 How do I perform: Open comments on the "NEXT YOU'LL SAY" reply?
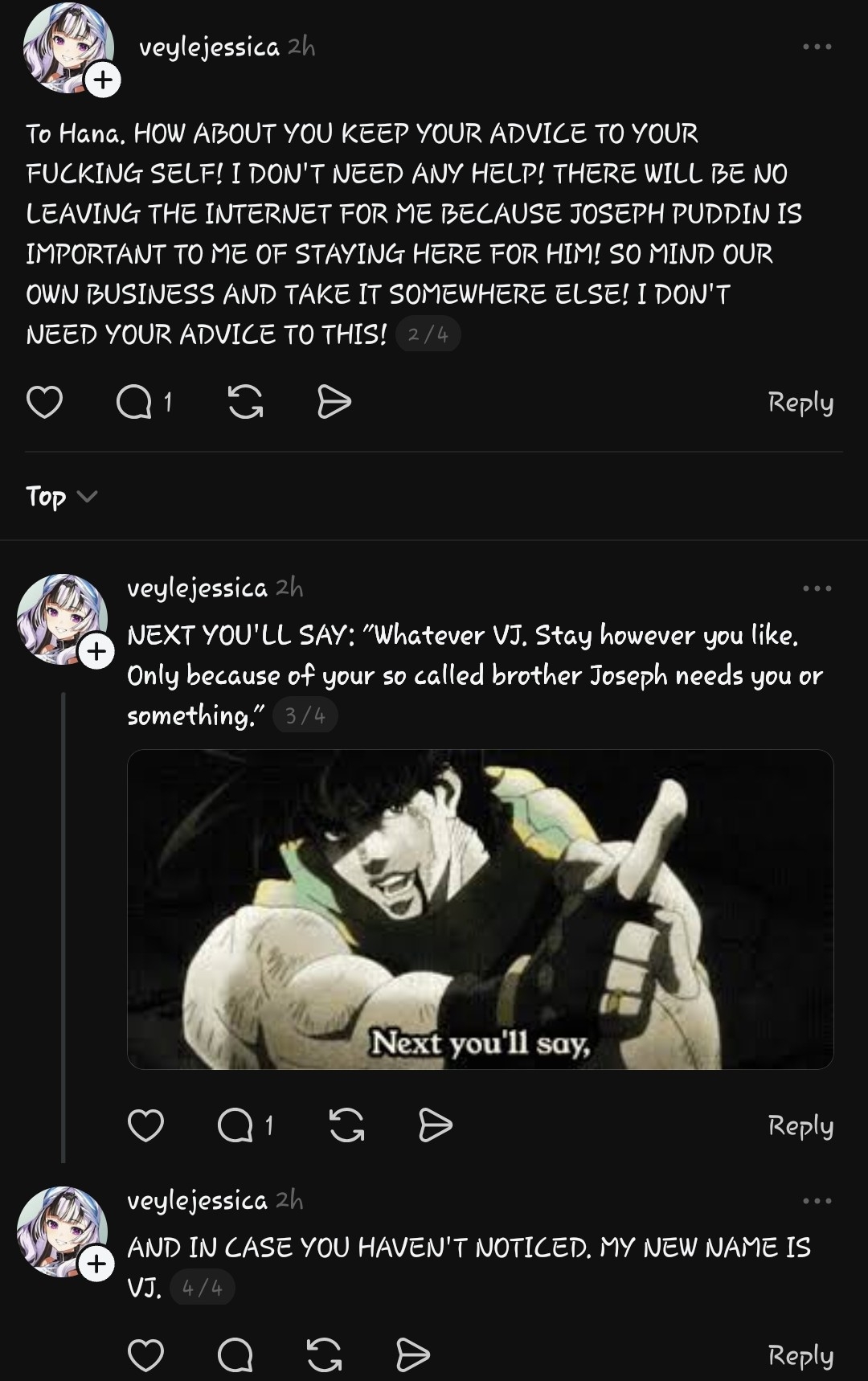[235, 1125]
